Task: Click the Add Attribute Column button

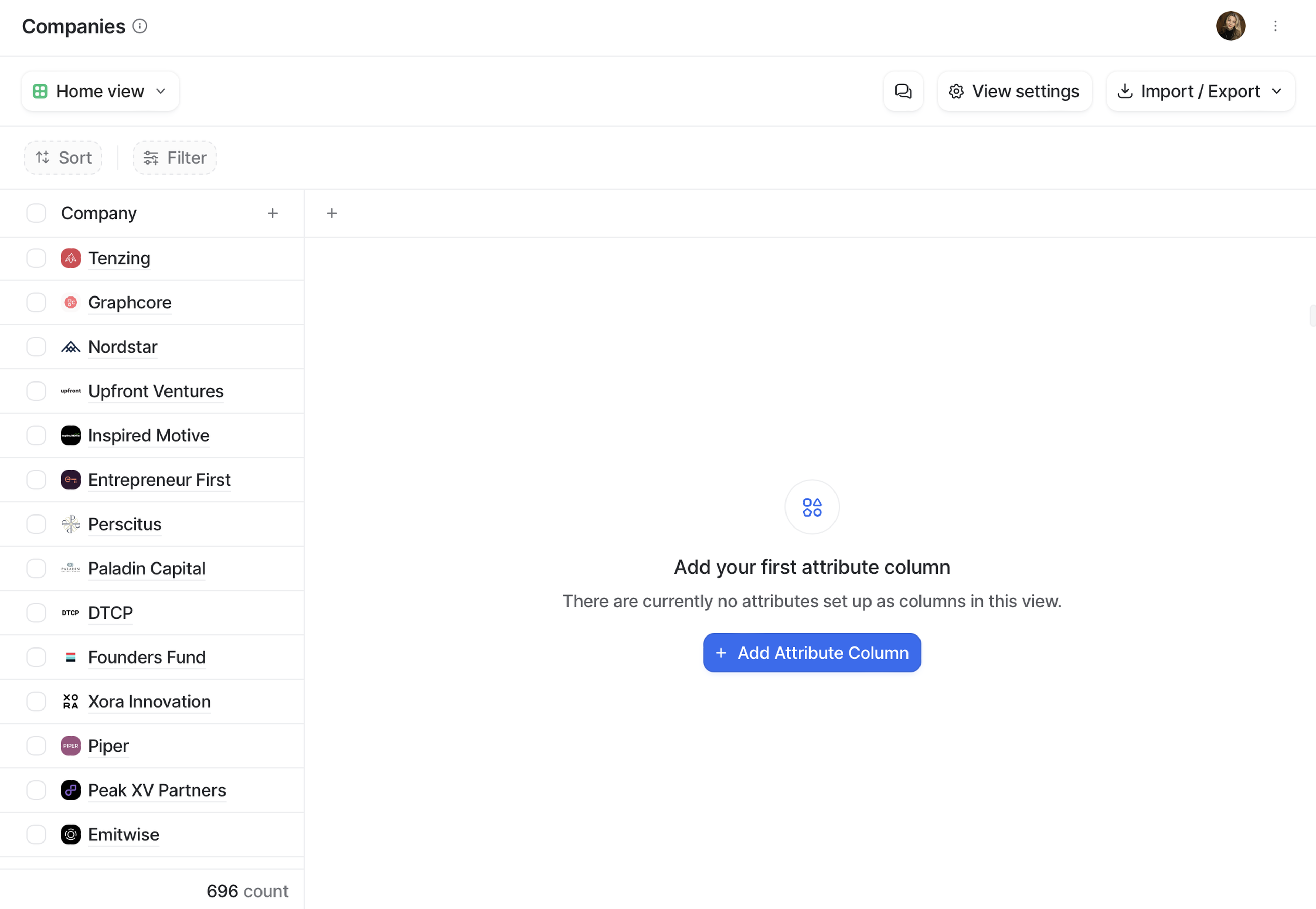Action: click(812, 653)
